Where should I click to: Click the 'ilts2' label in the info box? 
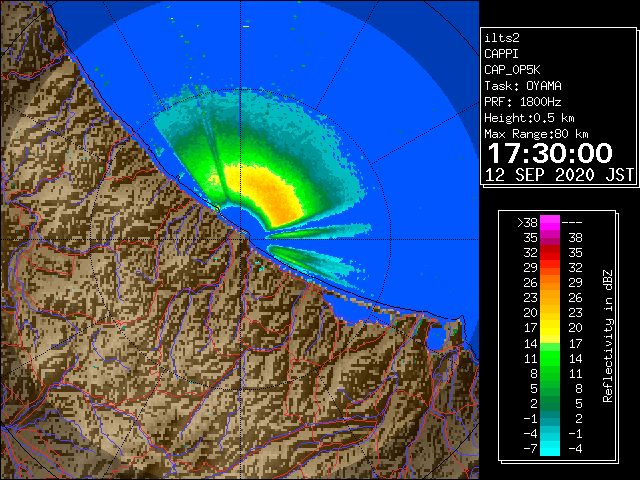click(x=502, y=38)
